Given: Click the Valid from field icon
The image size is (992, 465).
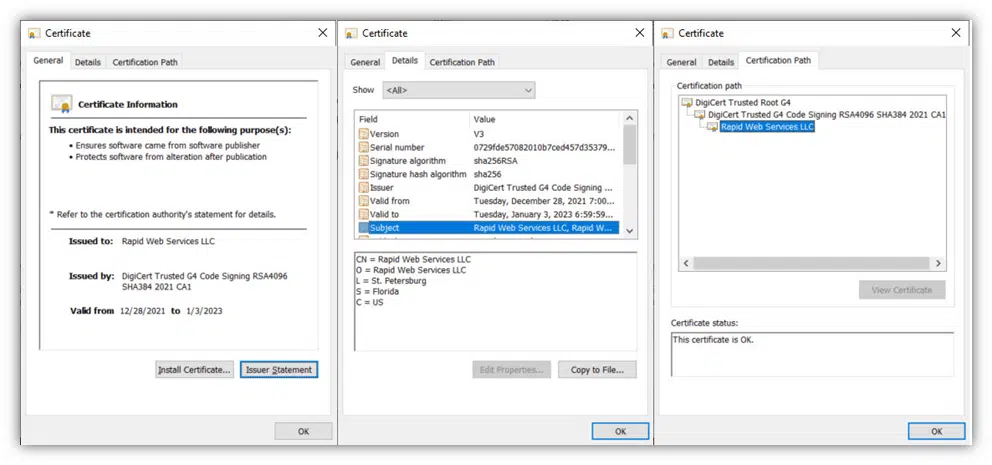Looking at the screenshot, I should pos(363,201).
